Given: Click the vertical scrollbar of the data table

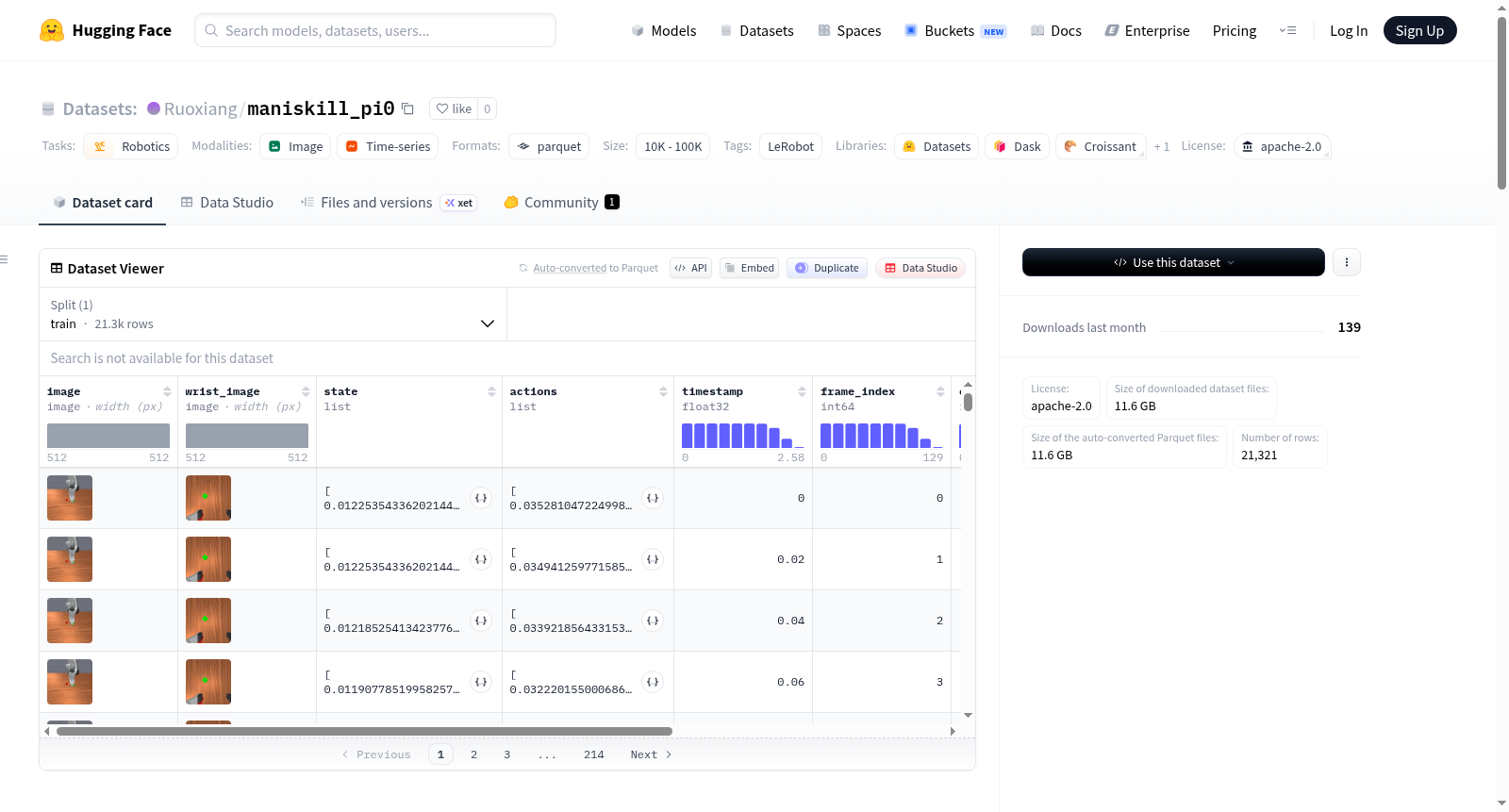Looking at the screenshot, I should pyautogui.click(x=968, y=402).
